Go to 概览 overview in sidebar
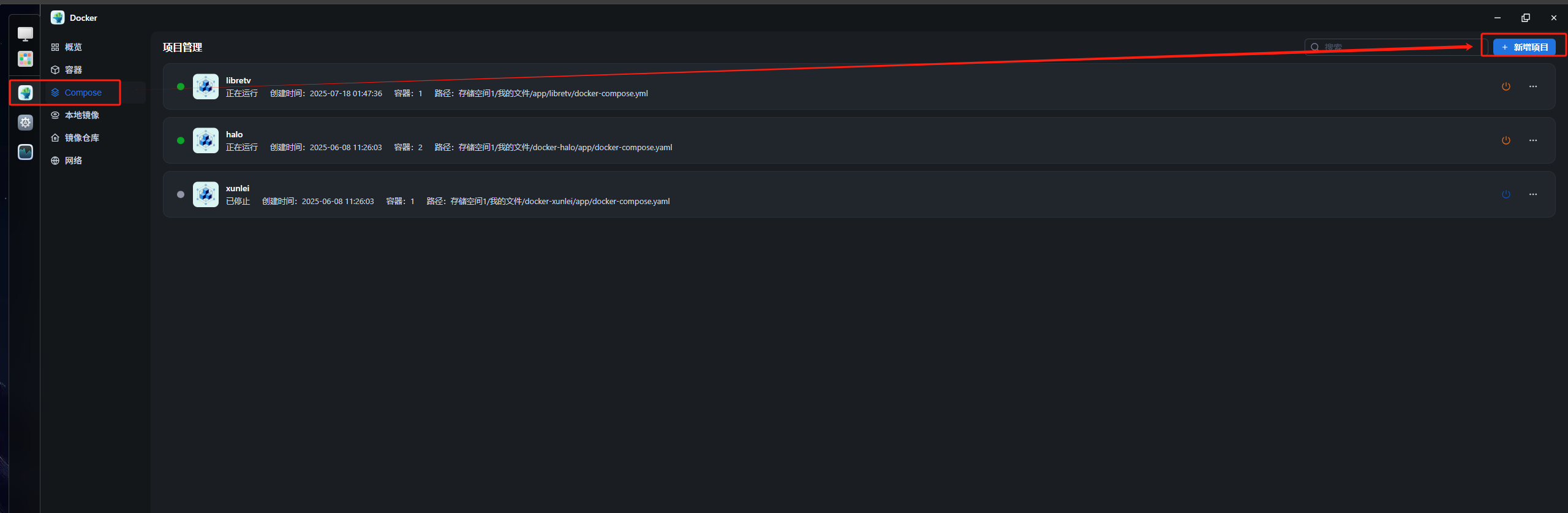The width and height of the screenshot is (1568, 513). point(73,47)
